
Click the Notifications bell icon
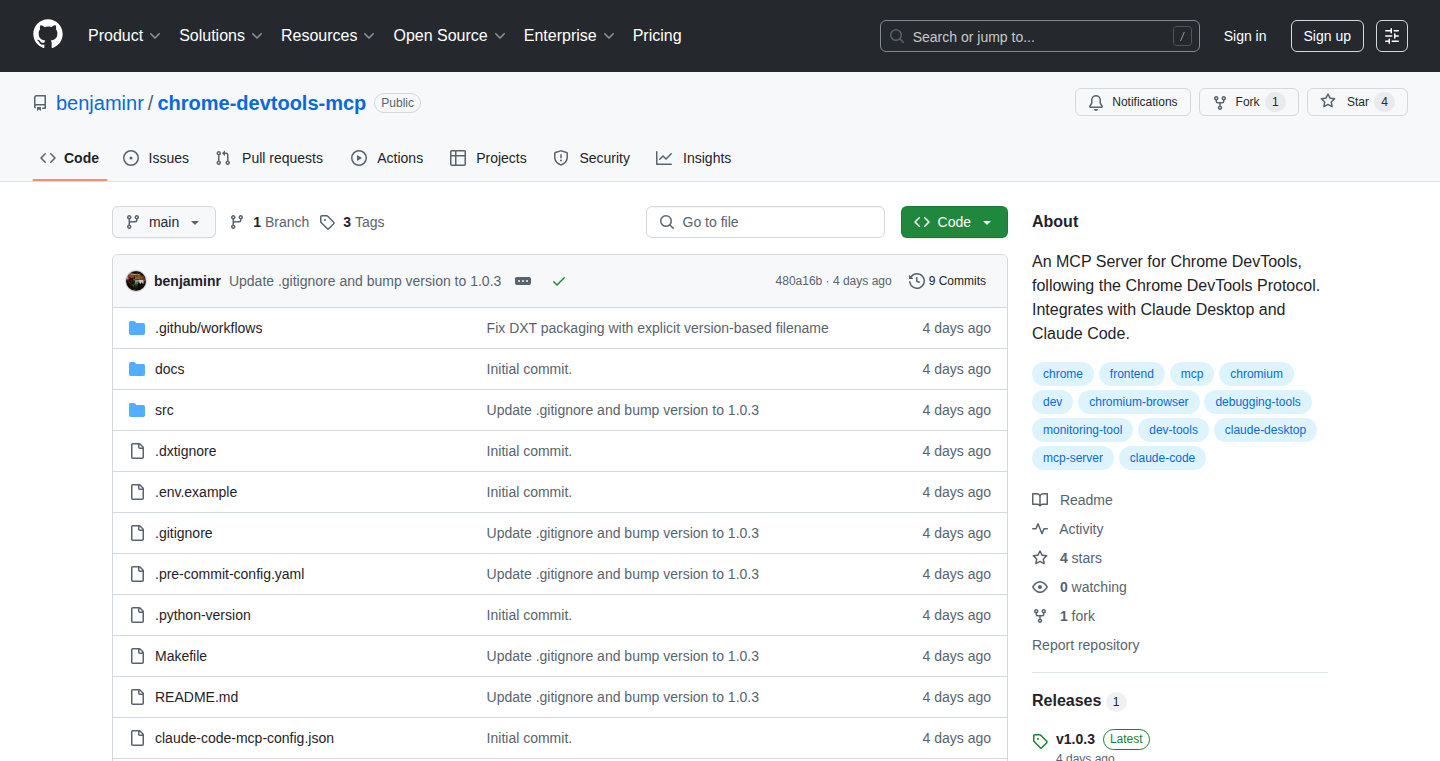1096,102
